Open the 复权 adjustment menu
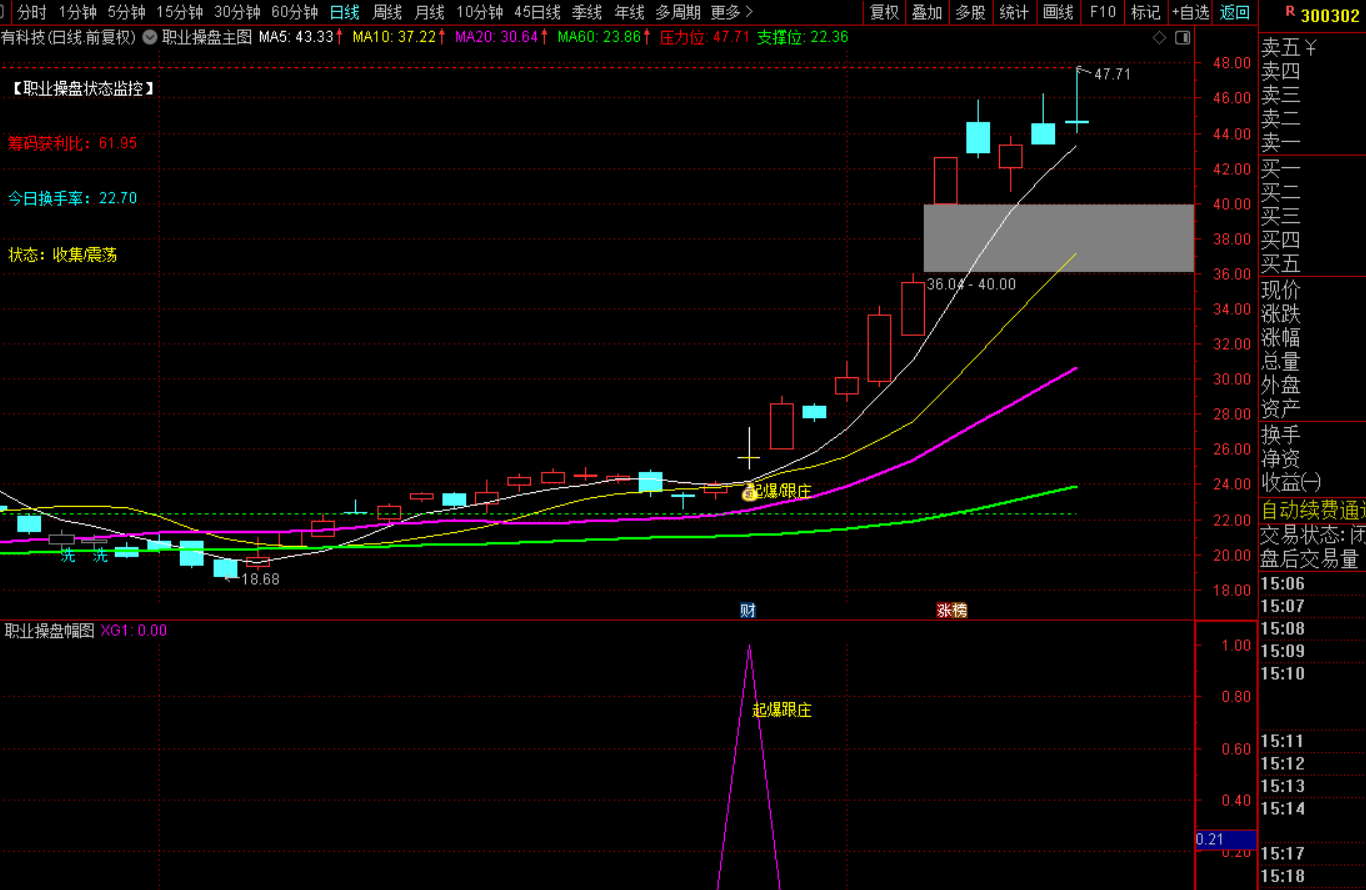The image size is (1366, 890). click(x=885, y=12)
